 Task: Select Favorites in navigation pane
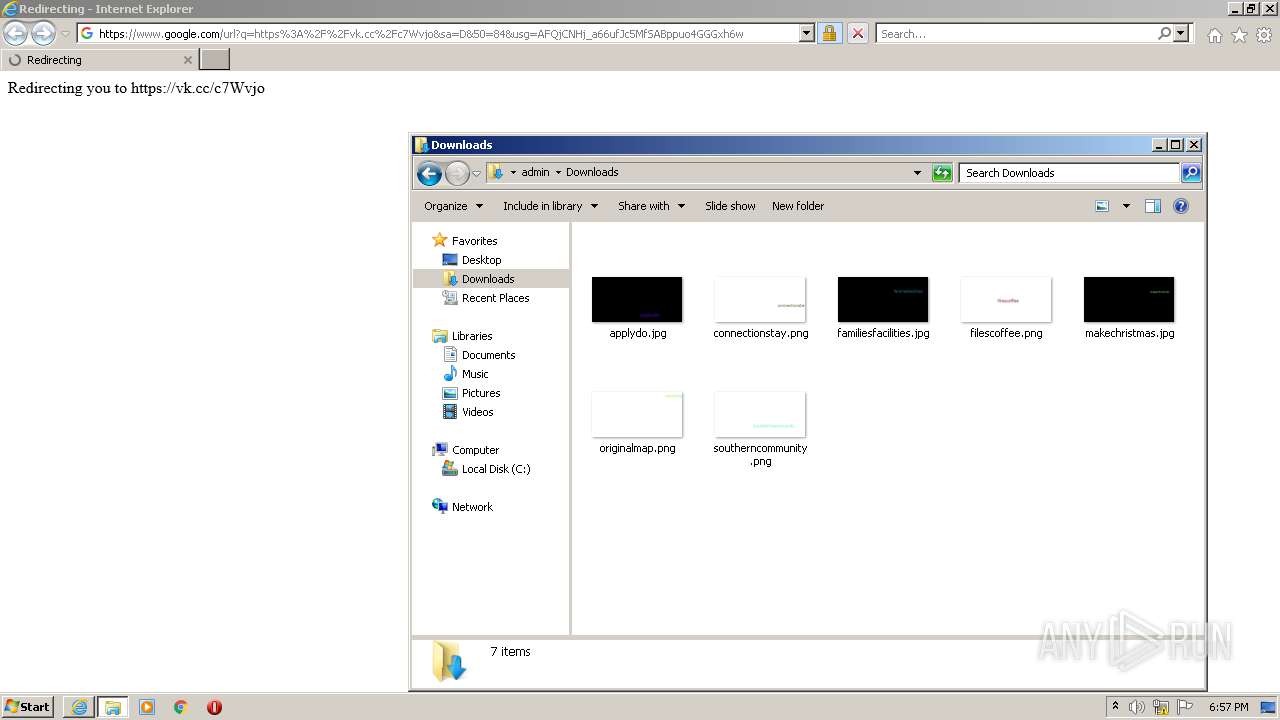pos(474,241)
